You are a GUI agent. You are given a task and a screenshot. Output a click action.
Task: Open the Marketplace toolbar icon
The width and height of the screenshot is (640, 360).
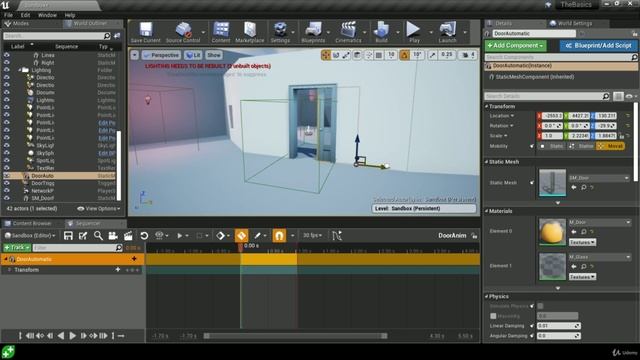click(x=249, y=32)
